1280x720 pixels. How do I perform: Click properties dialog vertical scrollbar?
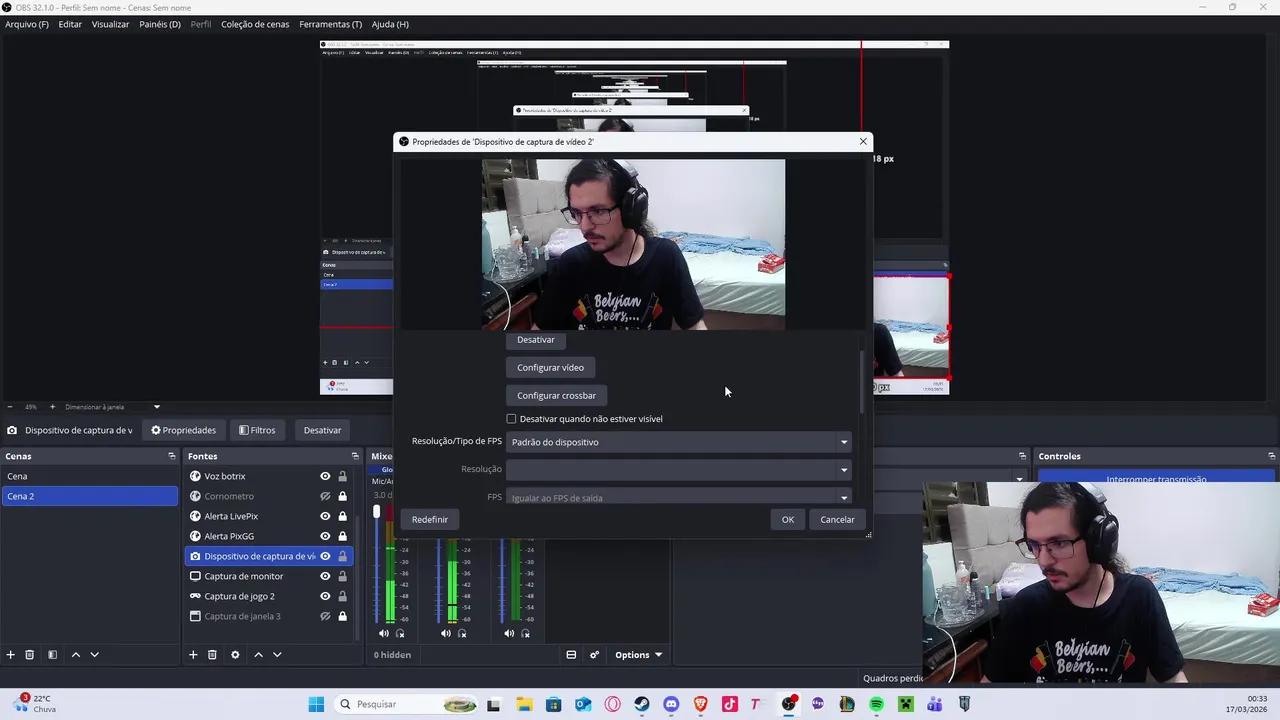pyautogui.click(x=862, y=382)
